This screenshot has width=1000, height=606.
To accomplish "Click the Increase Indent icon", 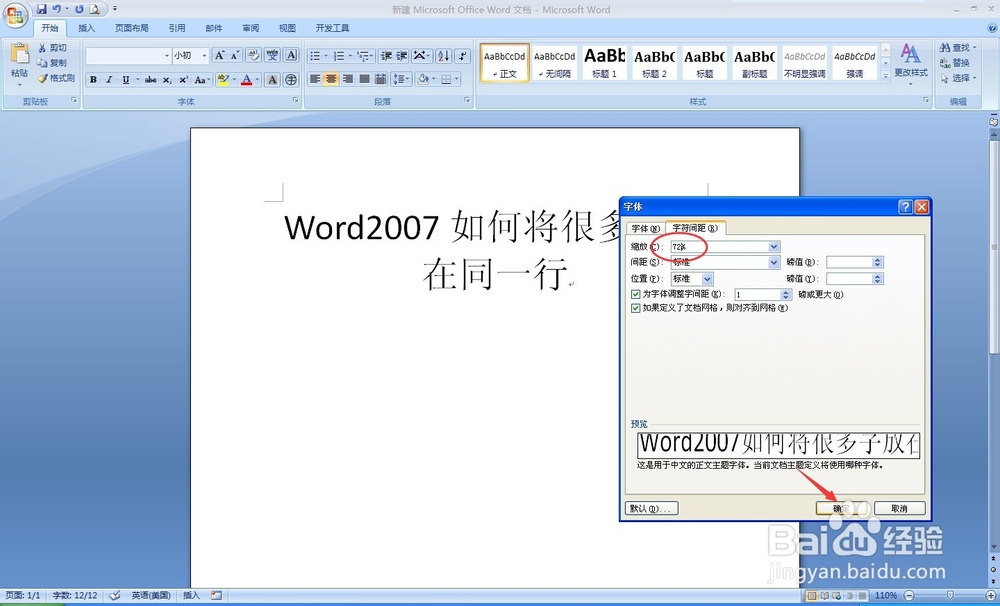I will 402,56.
